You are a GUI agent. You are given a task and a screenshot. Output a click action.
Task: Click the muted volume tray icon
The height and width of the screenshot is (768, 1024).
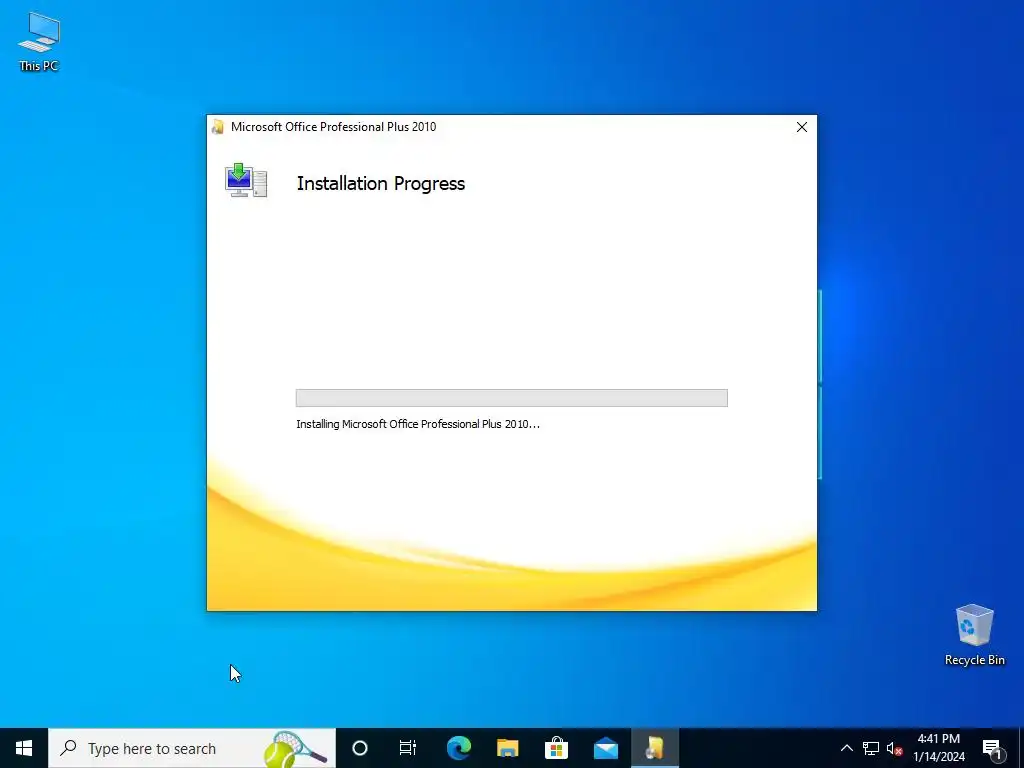[x=894, y=748]
